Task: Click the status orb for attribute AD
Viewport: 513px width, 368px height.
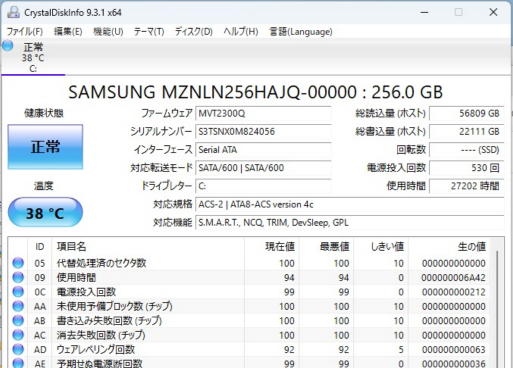Action: [x=18, y=349]
